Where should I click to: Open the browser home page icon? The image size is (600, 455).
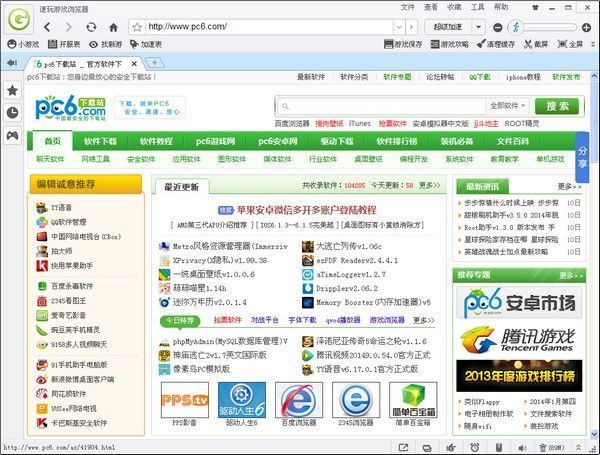pos(114,27)
